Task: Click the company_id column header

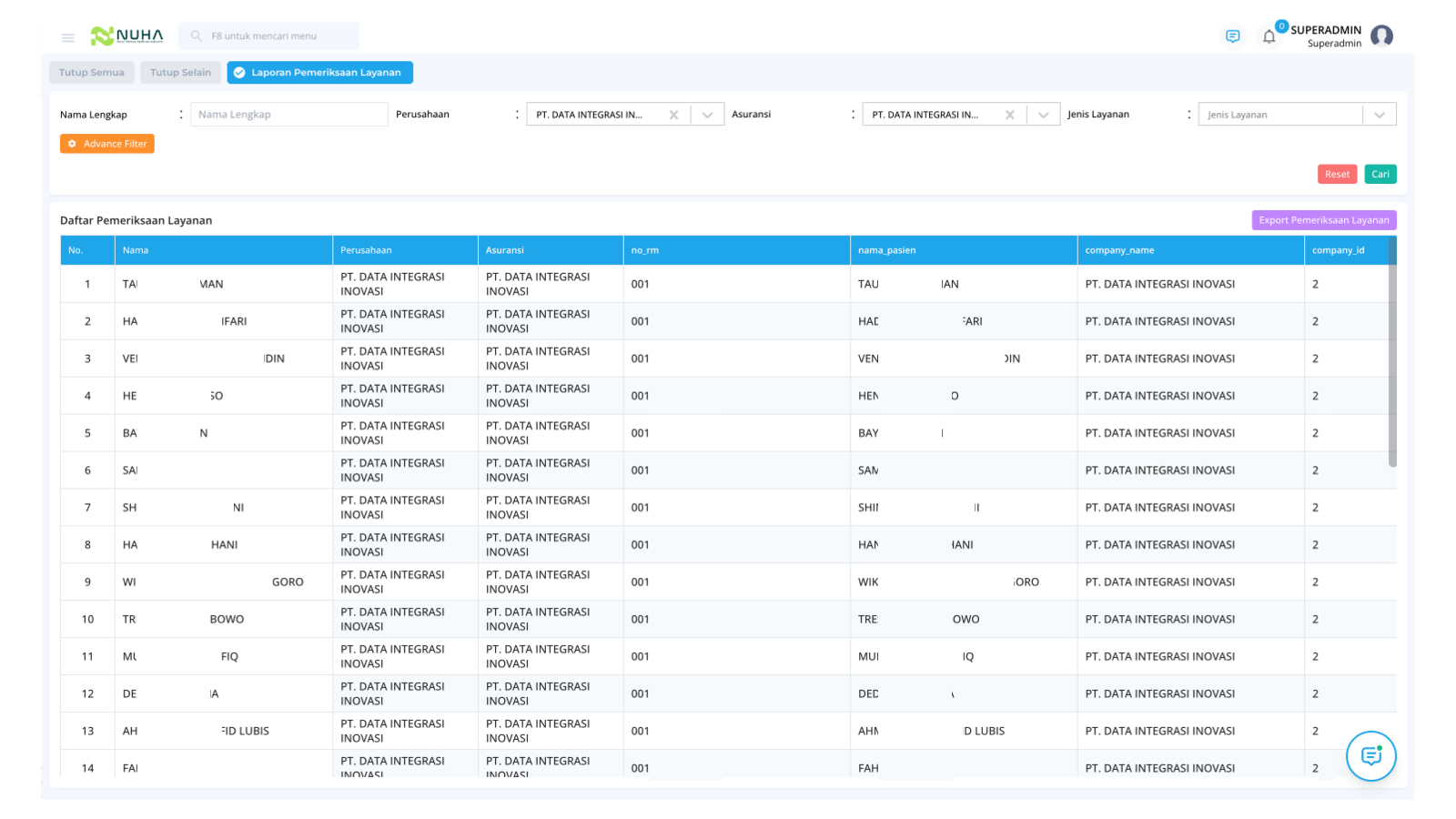Action: (1347, 250)
